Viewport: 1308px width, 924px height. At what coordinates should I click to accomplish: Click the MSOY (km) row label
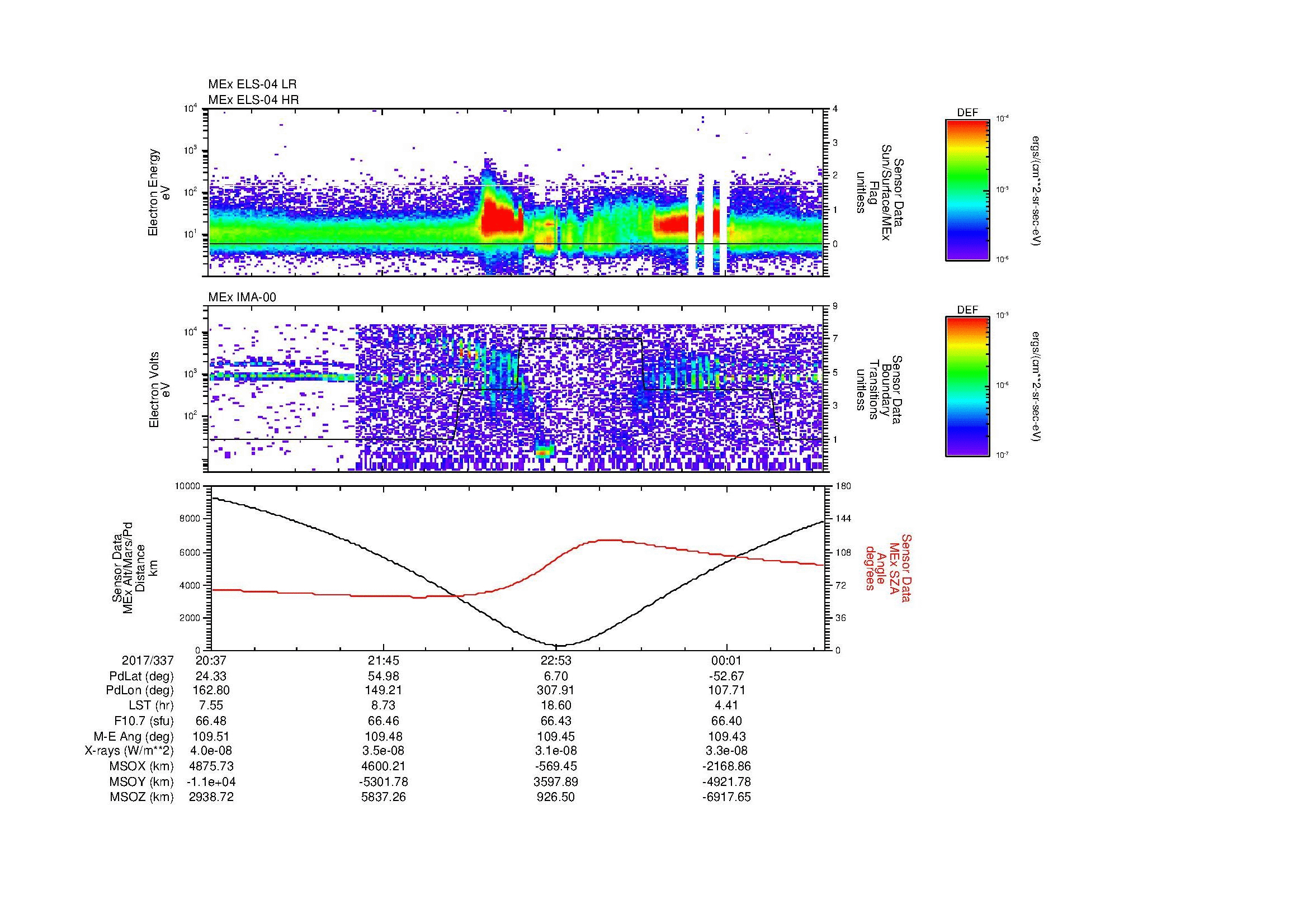tap(142, 781)
